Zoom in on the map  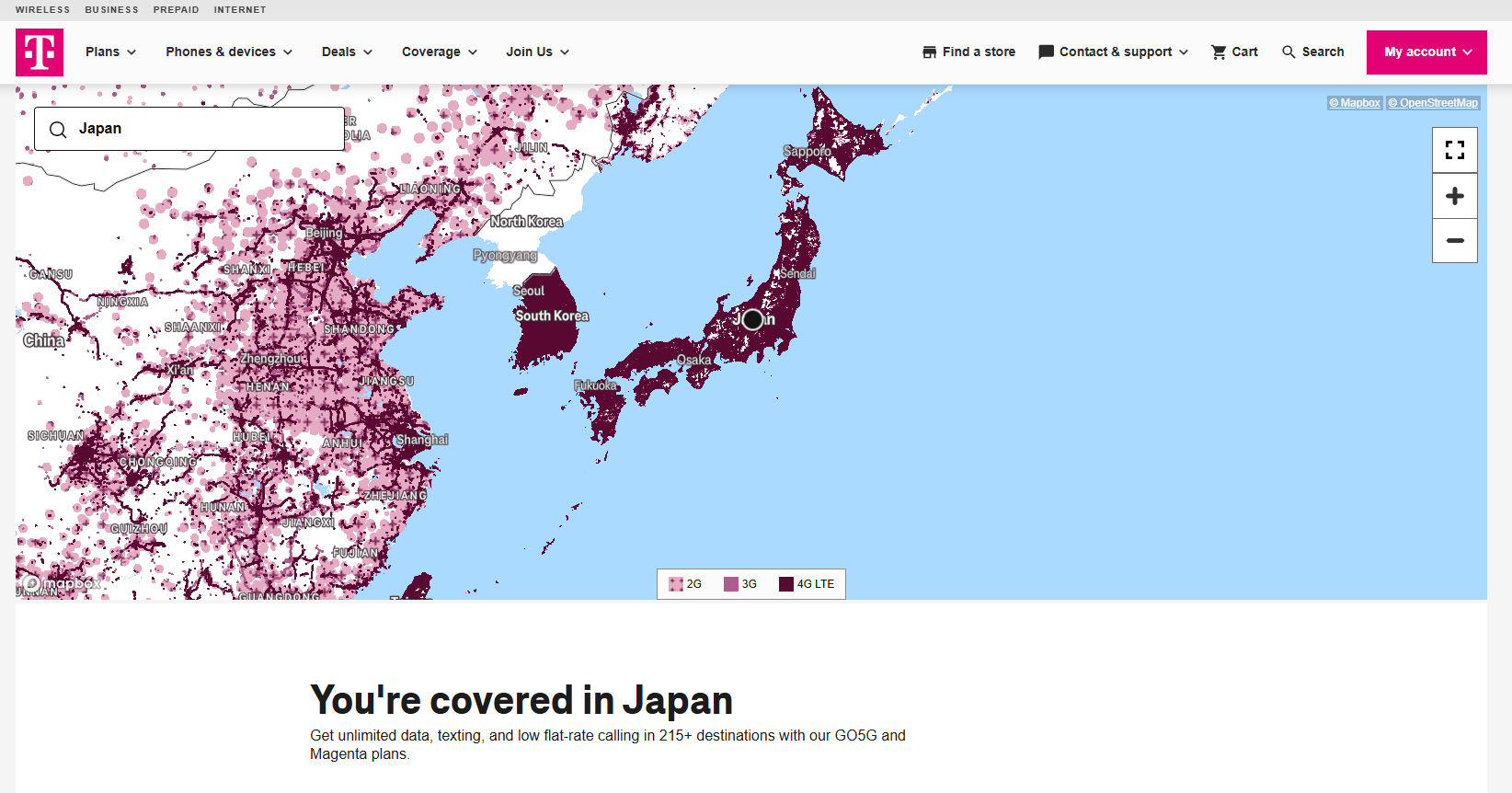point(1454,196)
